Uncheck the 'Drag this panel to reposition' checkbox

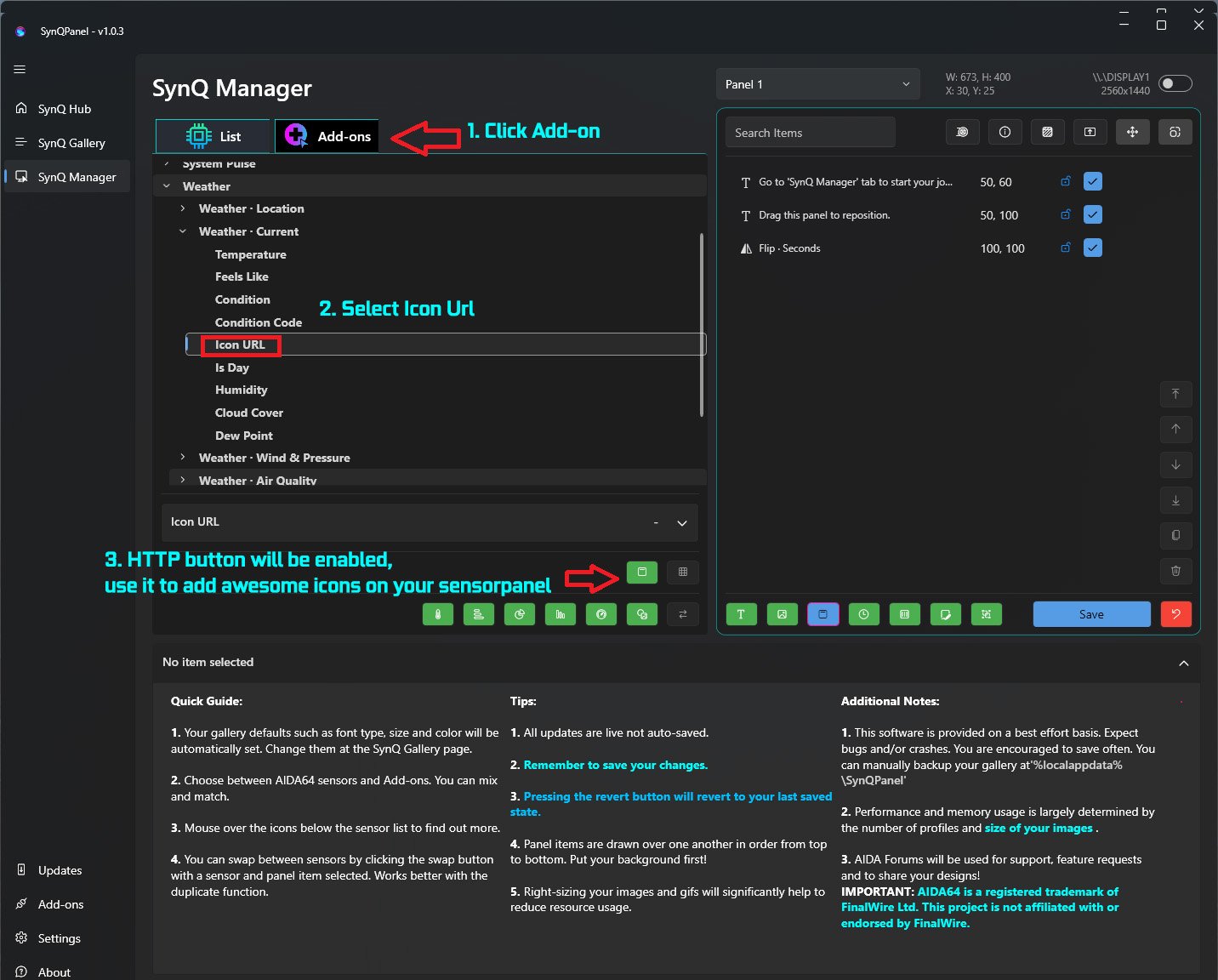tap(1093, 214)
